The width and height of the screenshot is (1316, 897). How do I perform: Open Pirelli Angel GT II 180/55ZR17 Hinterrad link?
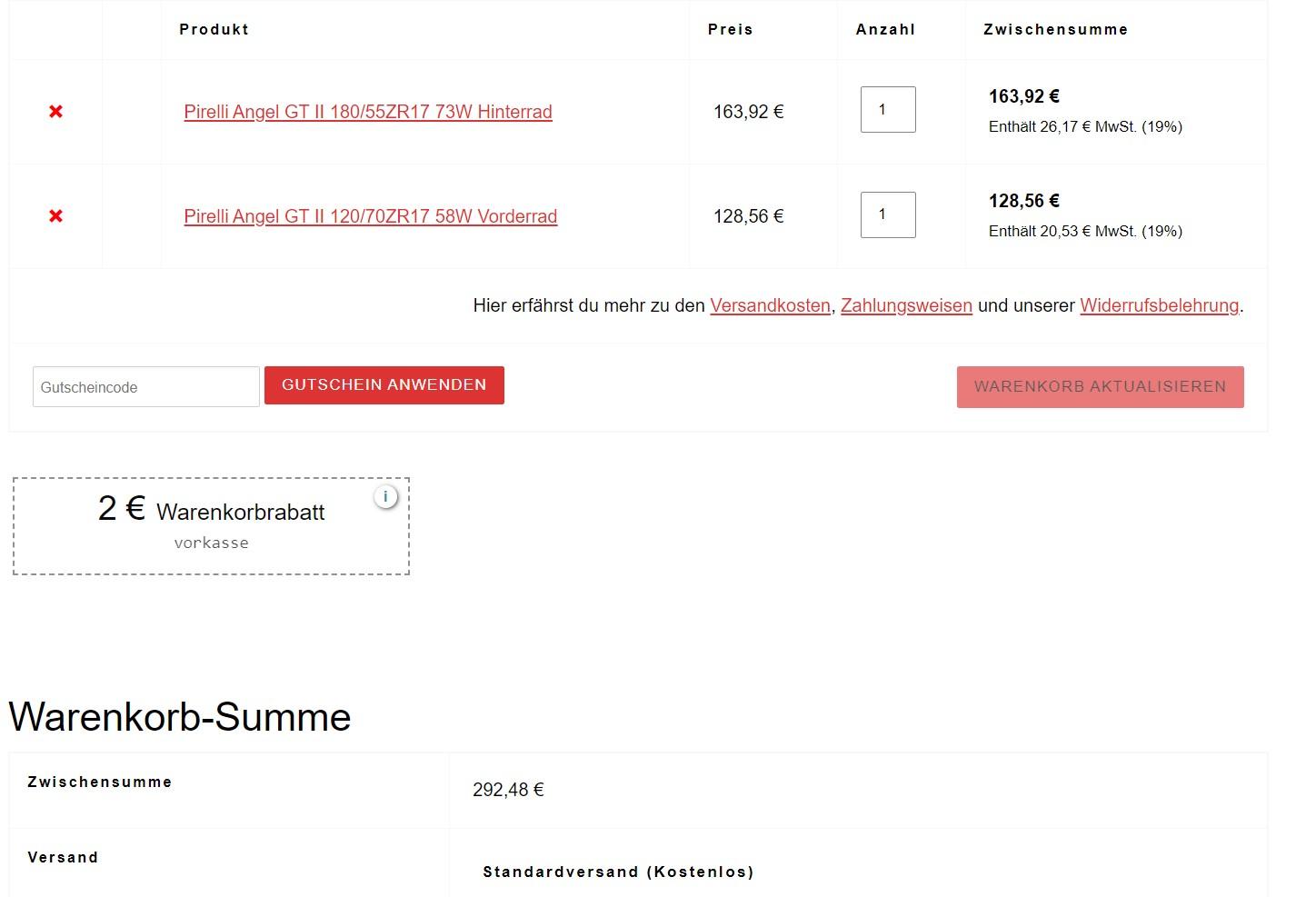[x=368, y=112]
